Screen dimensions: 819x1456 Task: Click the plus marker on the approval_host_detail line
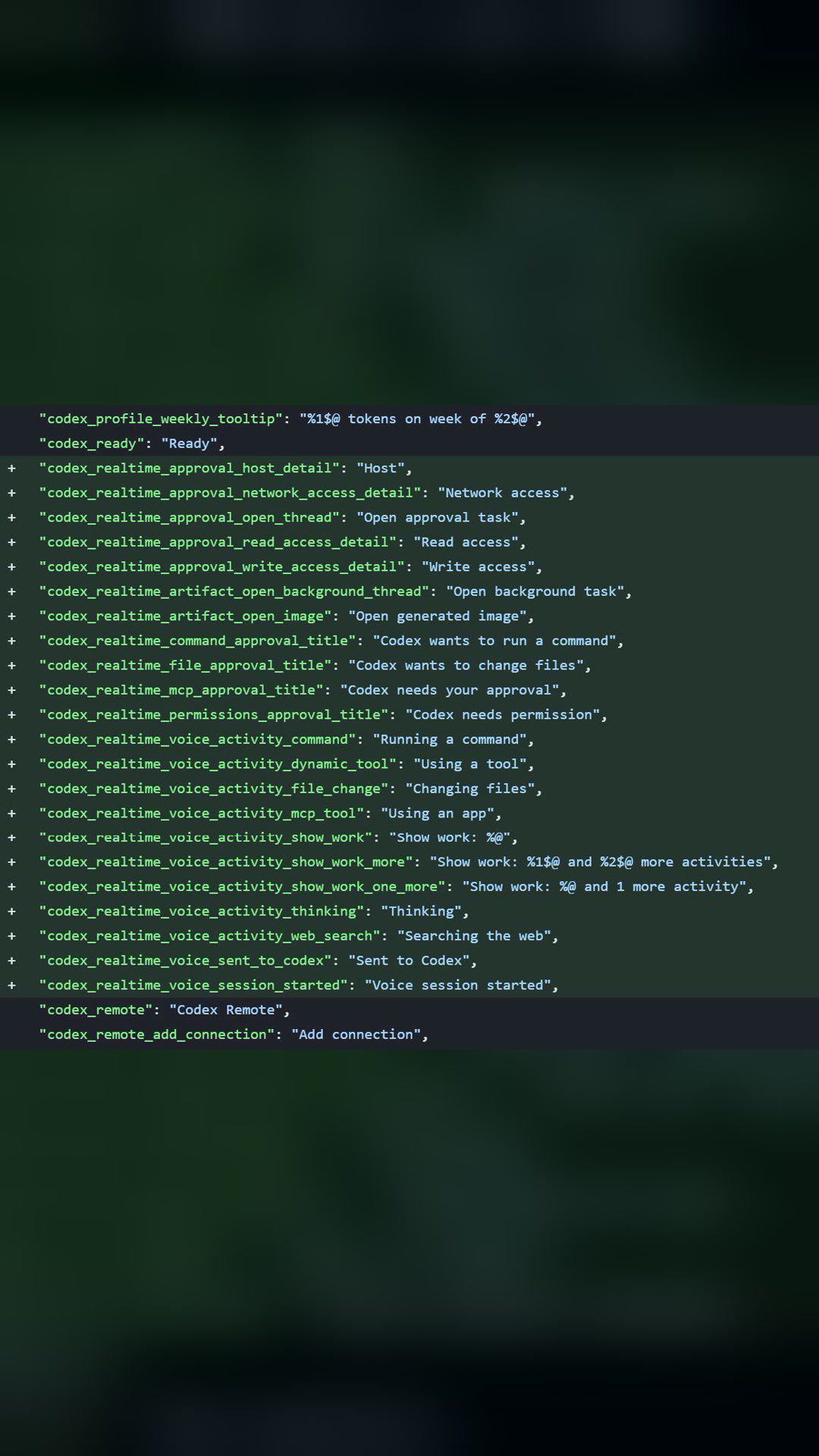(11, 468)
